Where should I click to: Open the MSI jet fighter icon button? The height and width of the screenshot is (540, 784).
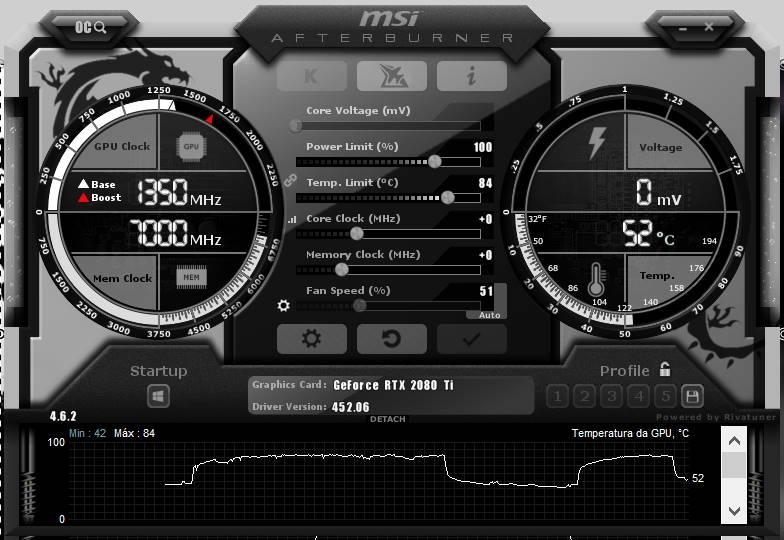tap(392, 76)
